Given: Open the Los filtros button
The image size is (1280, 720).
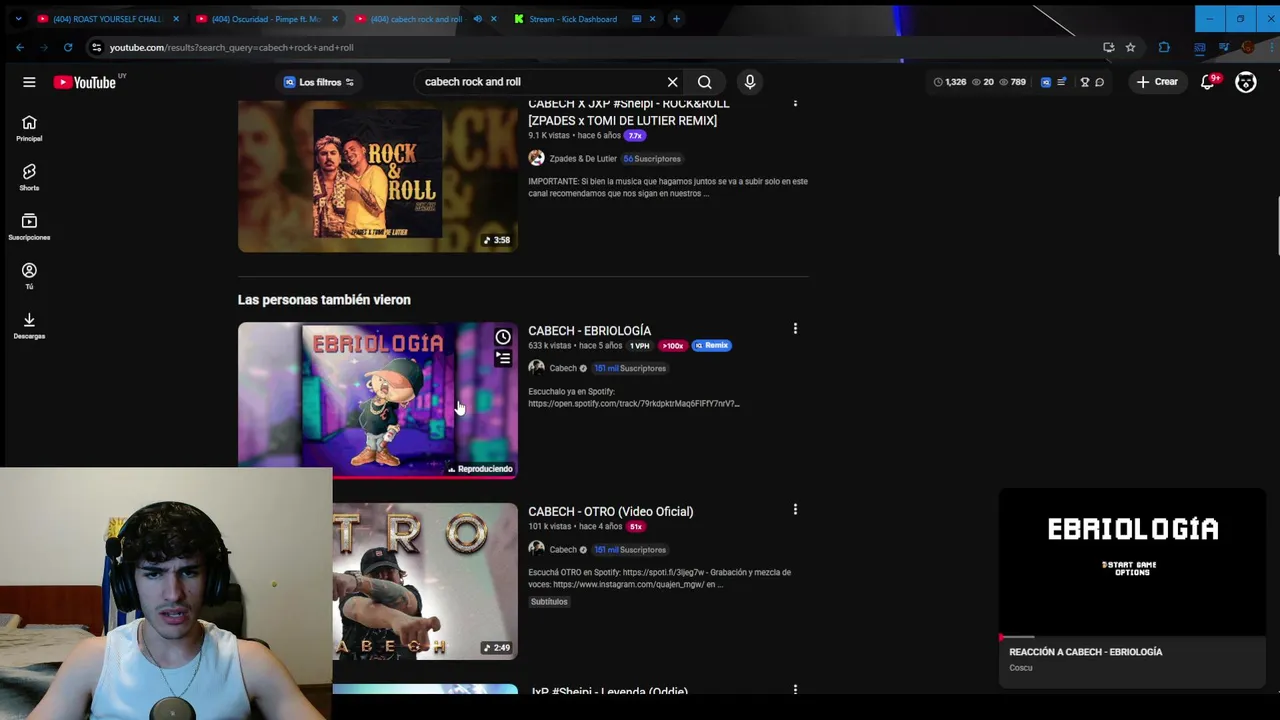Looking at the screenshot, I should click(x=319, y=82).
